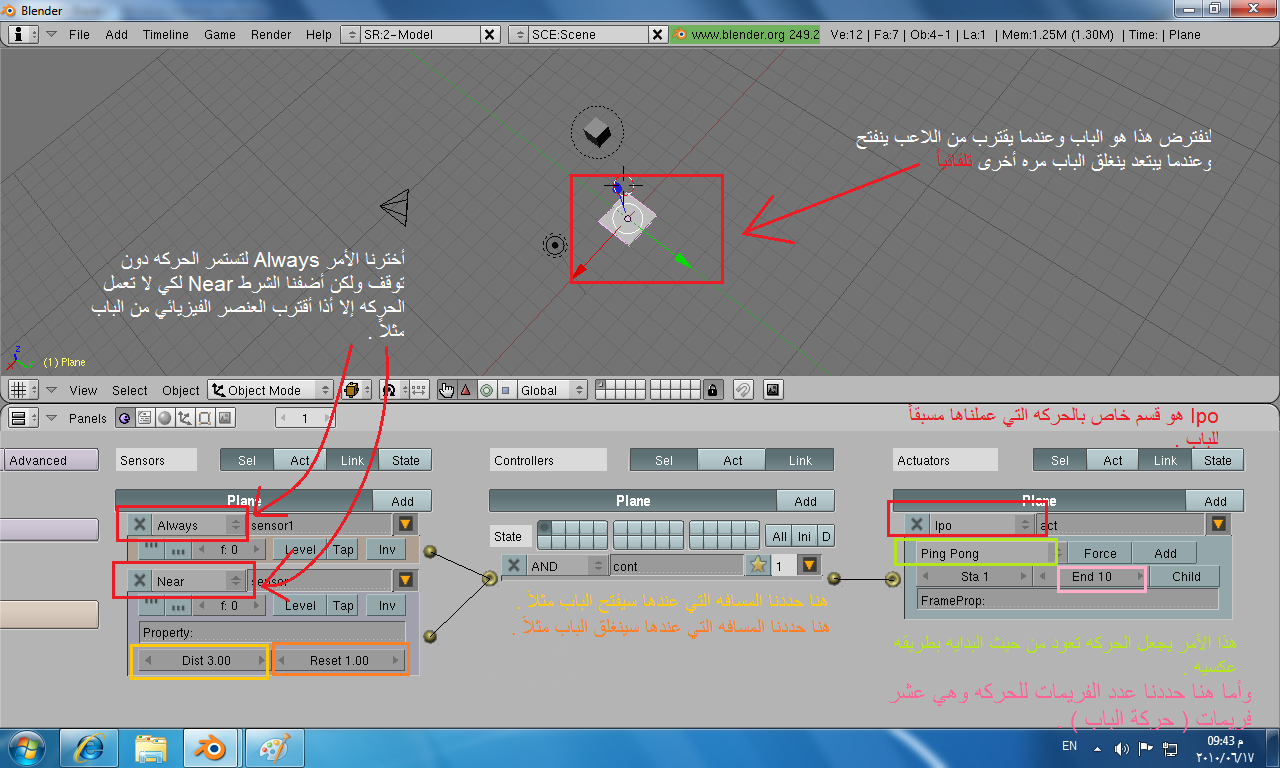Click the Dist 3.00 value field

click(x=205, y=660)
